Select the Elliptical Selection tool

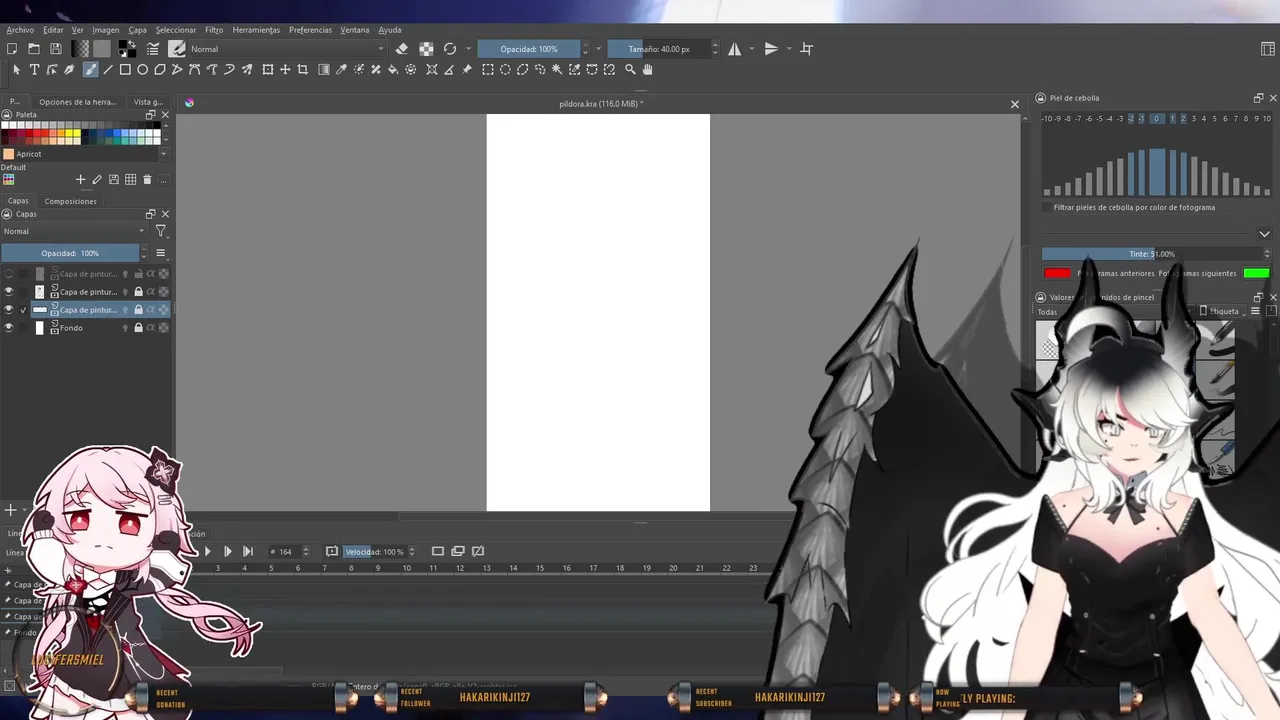click(x=505, y=69)
